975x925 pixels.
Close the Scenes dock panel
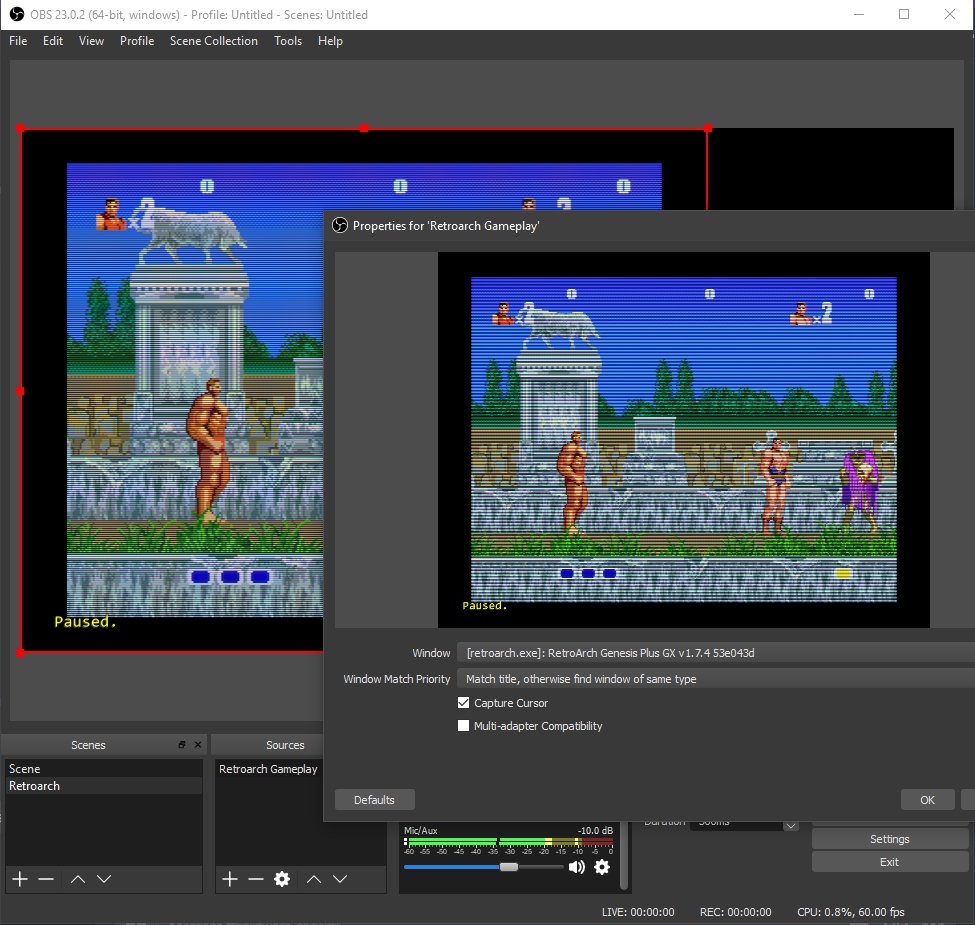(198, 745)
